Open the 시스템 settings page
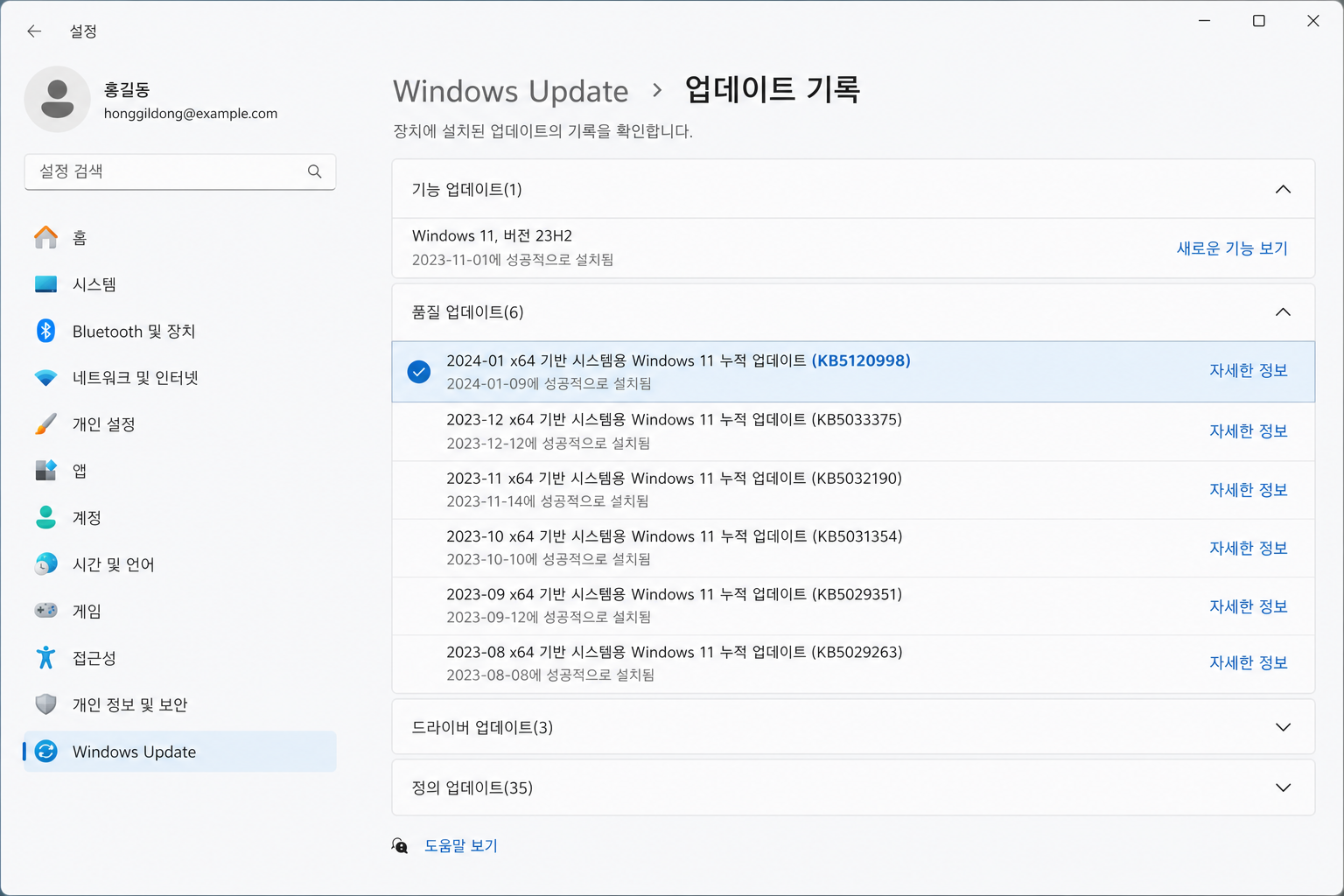Image resolution: width=1344 pixels, height=896 pixels. (x=180, y=284)
